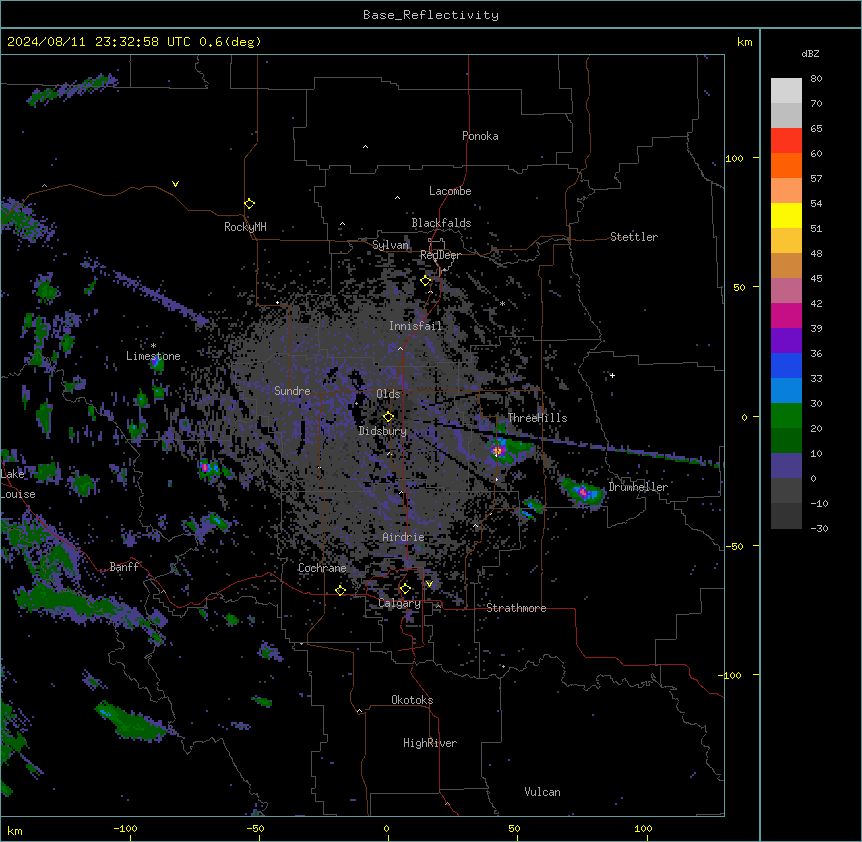Select the Sundre label
Screen dimensions: 862x842
coord(292,391)
